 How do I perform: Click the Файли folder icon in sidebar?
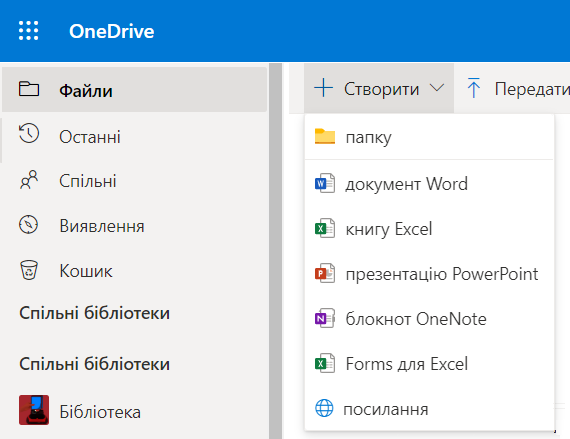[29, 89]
